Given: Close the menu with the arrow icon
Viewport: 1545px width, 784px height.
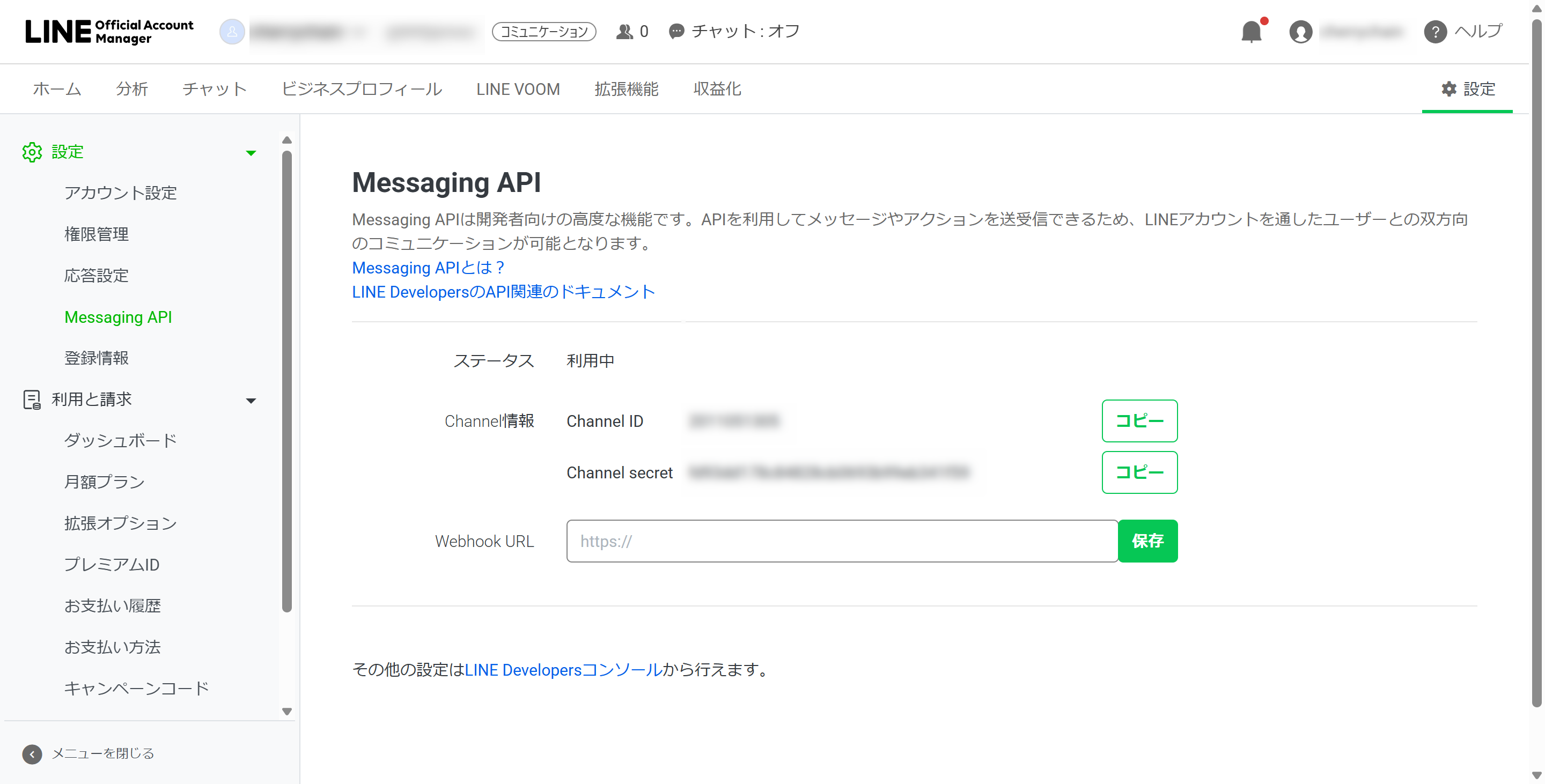Looking at the screenshot, I should pos(32,753).
